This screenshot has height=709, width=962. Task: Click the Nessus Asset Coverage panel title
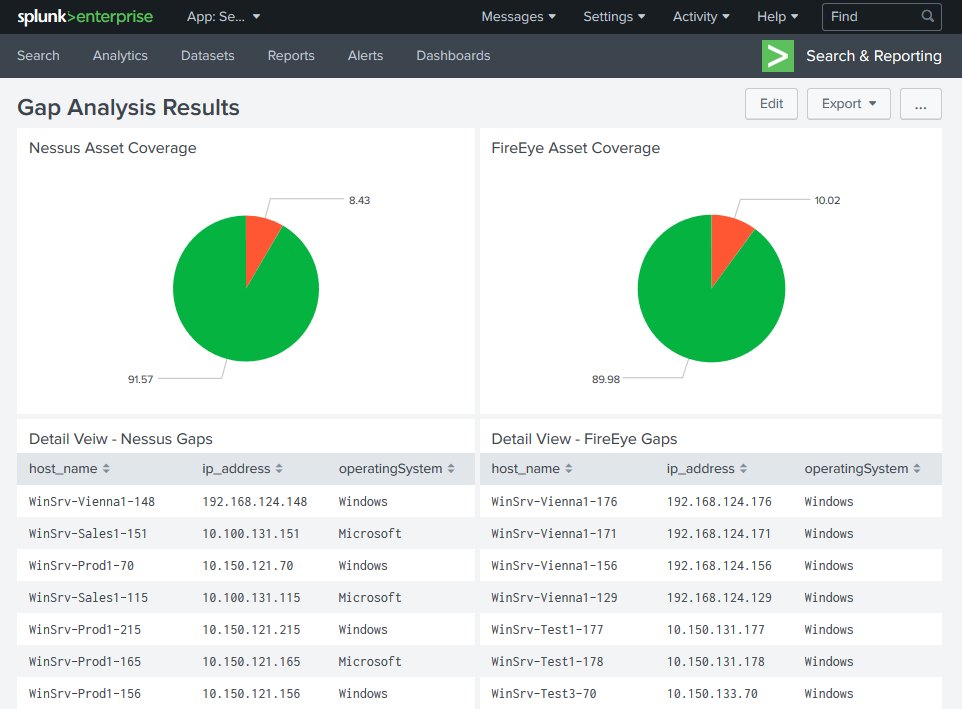tap(113, 148)
